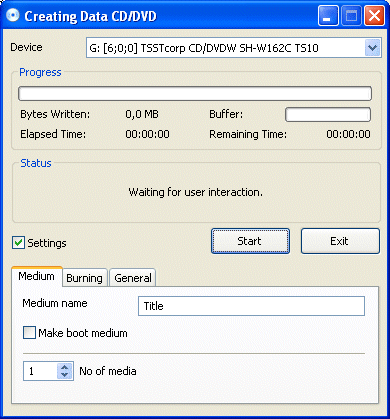This screenshot has width=390, height=419.
Task: Decrease No of media with down arrow
Action: 65,375
